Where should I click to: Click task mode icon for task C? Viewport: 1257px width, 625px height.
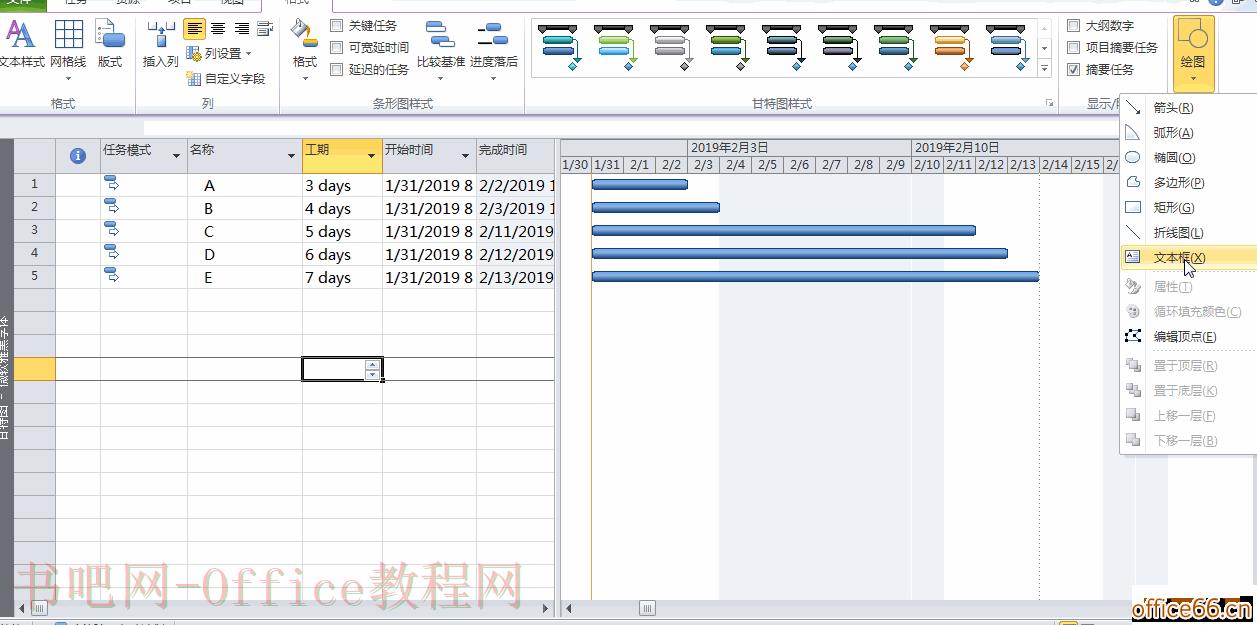point(111,229)
